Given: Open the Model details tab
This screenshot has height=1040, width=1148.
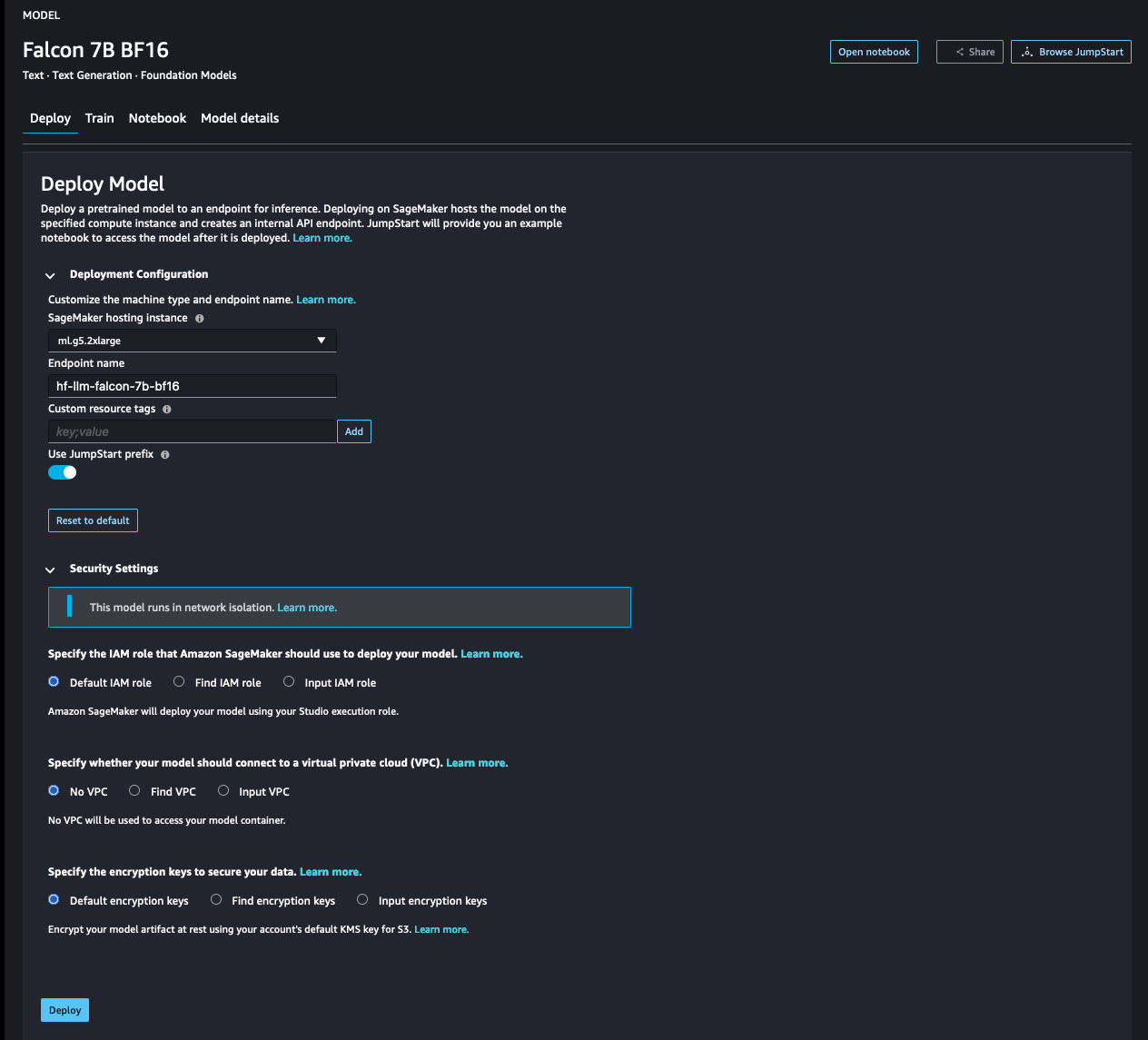Looking at the screenshot, I should pos(240,118).
